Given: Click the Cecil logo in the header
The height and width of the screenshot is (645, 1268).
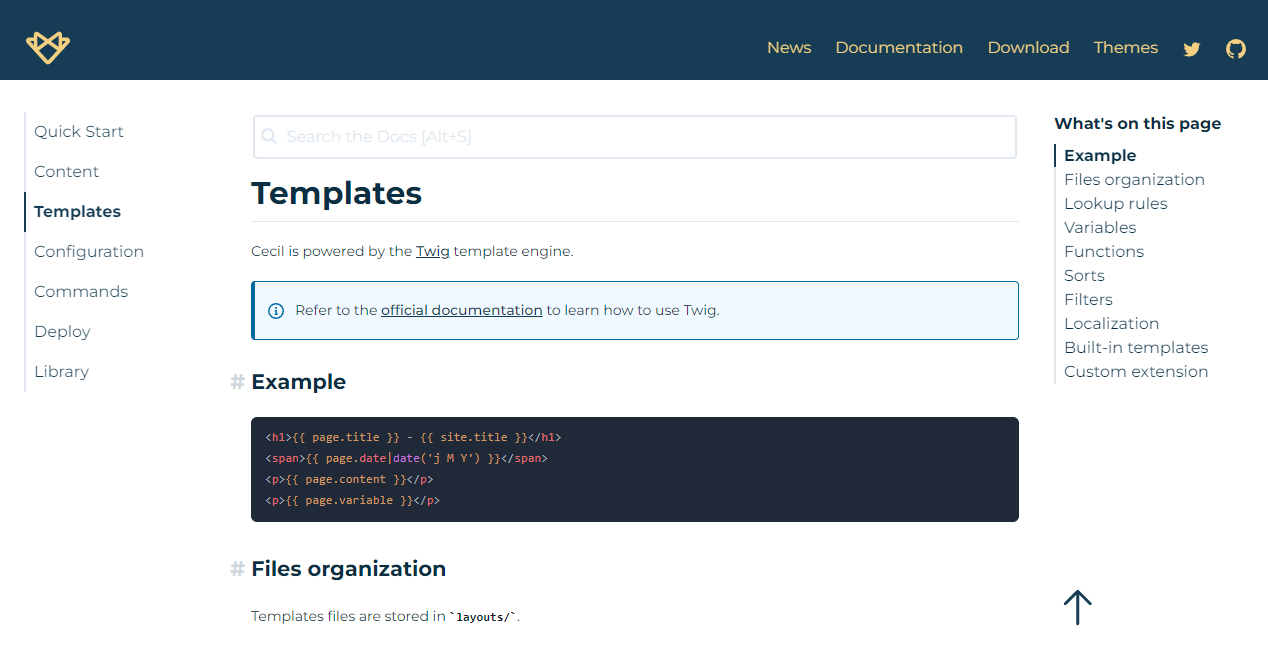Looking at the screenshot, I should [47, 46].
